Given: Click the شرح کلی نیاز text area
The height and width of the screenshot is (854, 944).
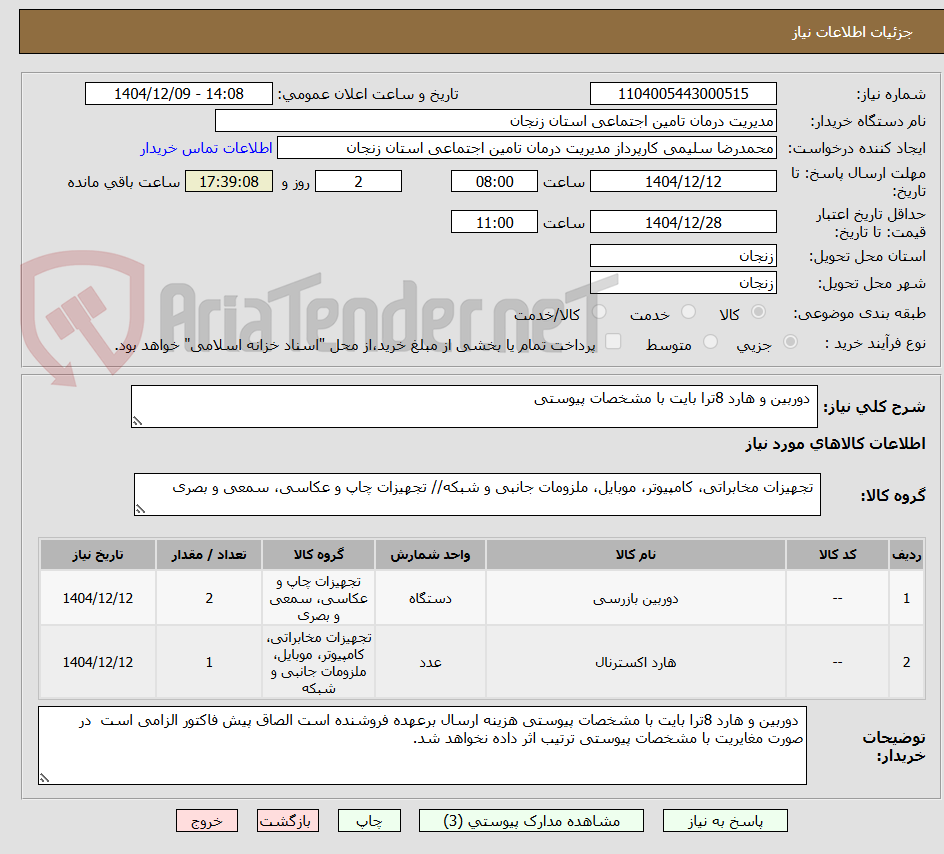Looking at the screenshot, I should 474,407.
